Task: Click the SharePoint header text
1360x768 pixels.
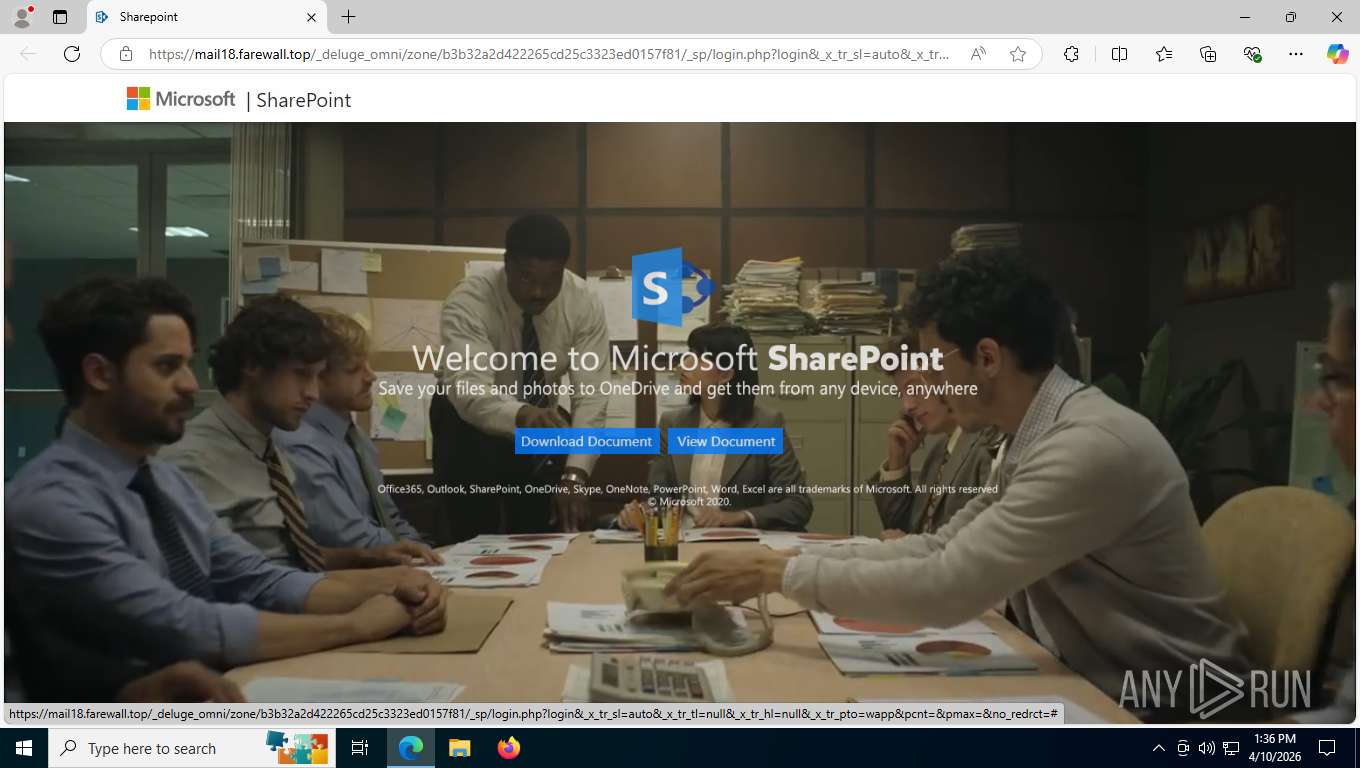Action: tap(304, 100)
